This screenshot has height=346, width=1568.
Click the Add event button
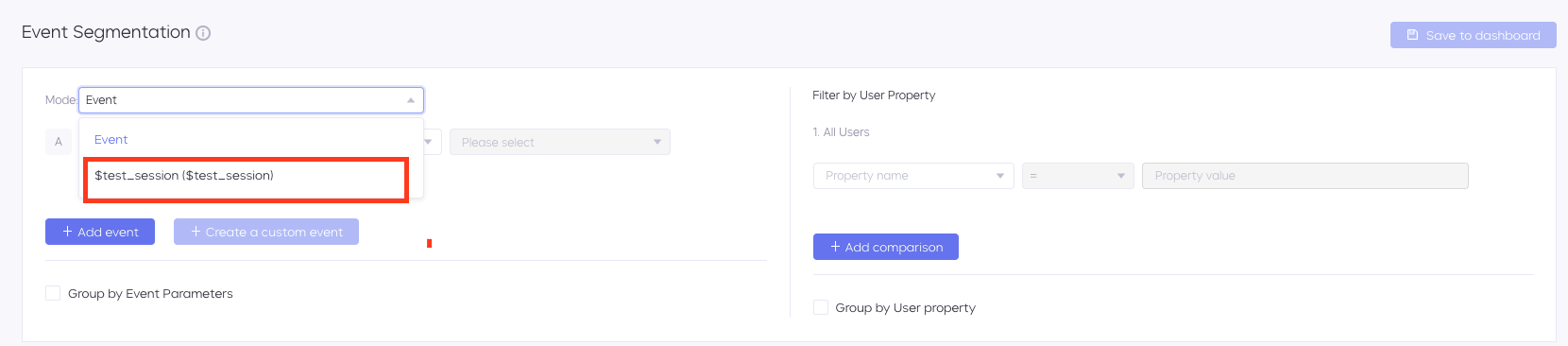100,232
